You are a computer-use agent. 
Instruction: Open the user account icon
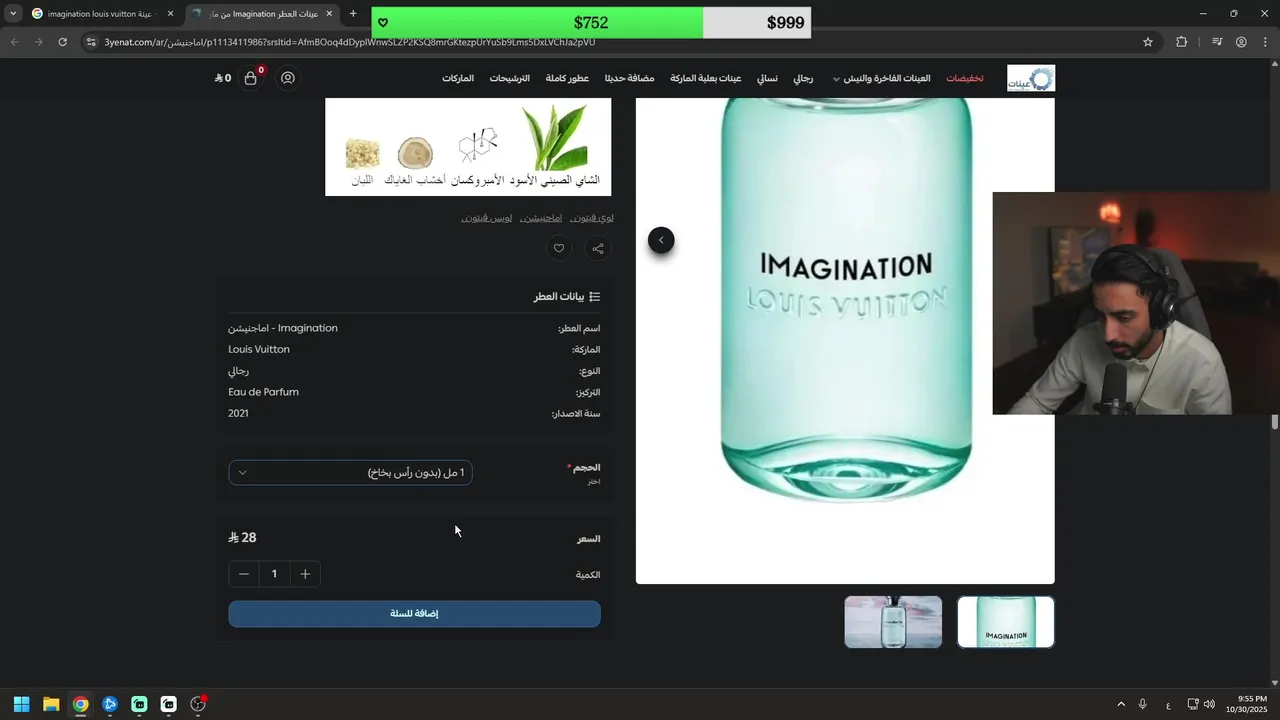tap(288, 78)
